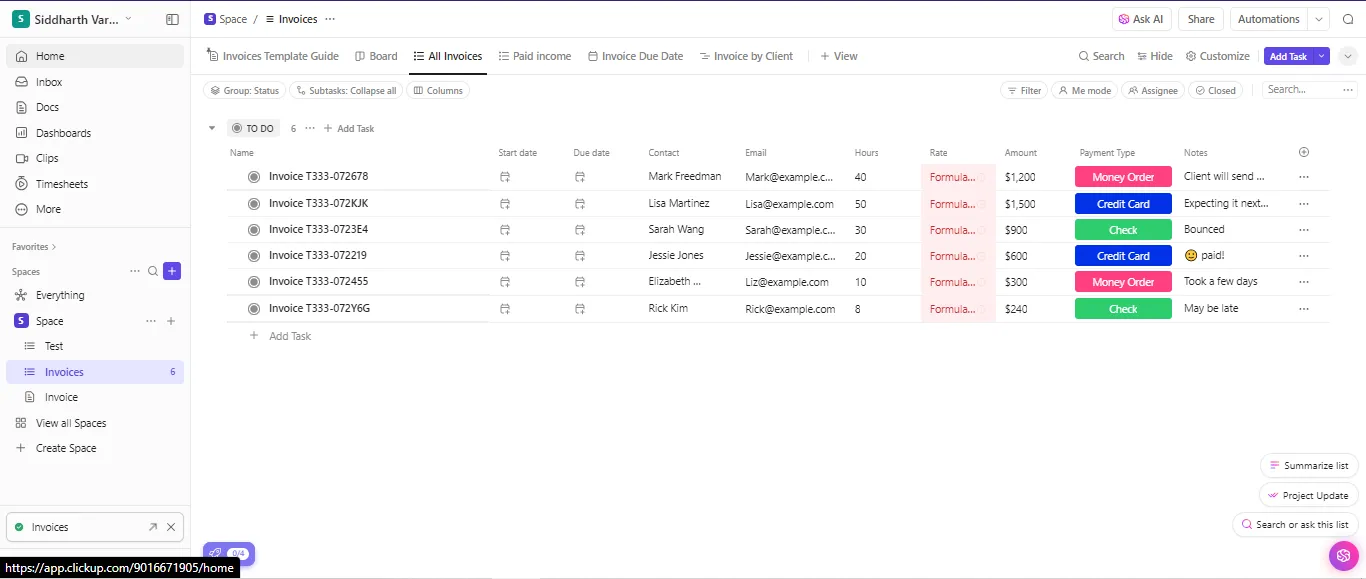
Task: Open Clips in the sidebar
Action: (x=95, y=158)
